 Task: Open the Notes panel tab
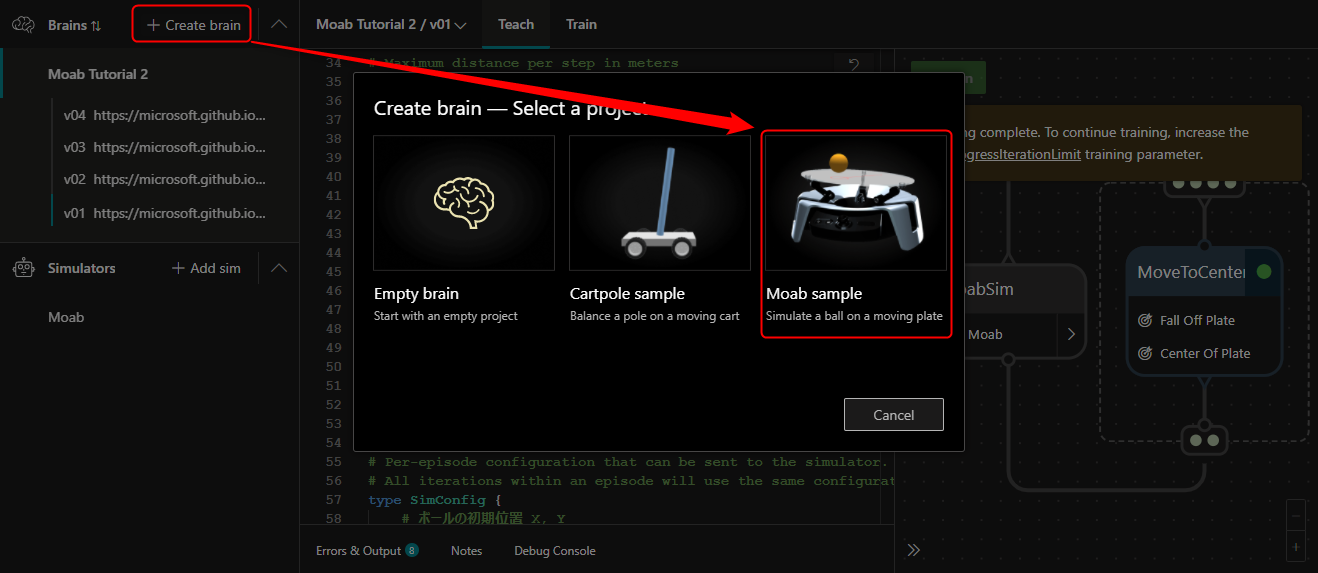466,551
